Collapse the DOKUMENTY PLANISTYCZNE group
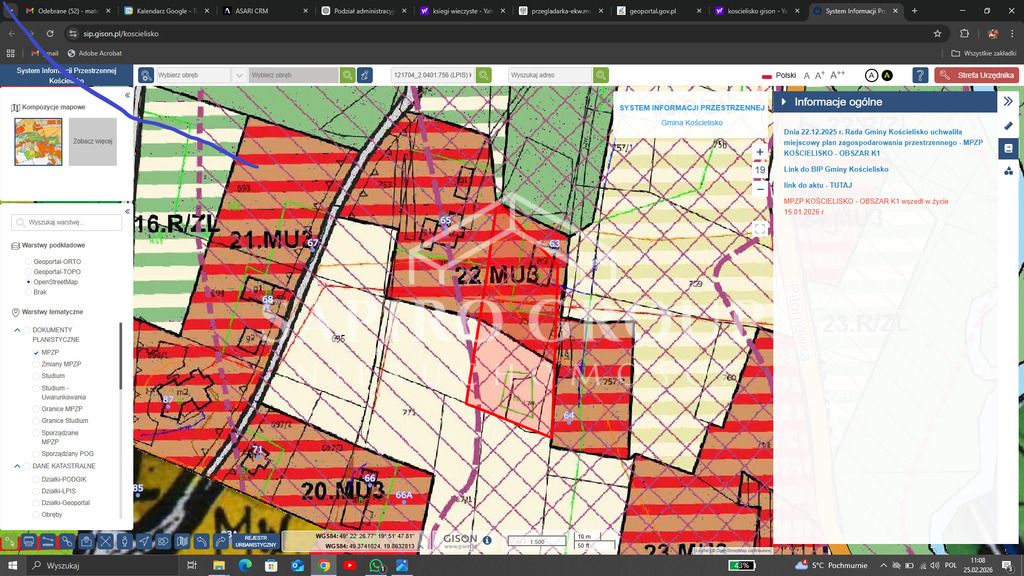 coord(17,330)
